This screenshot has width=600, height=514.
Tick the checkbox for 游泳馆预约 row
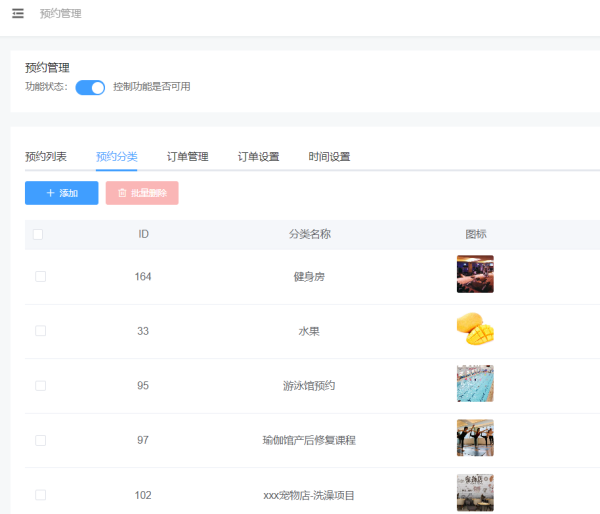point(40,385)
